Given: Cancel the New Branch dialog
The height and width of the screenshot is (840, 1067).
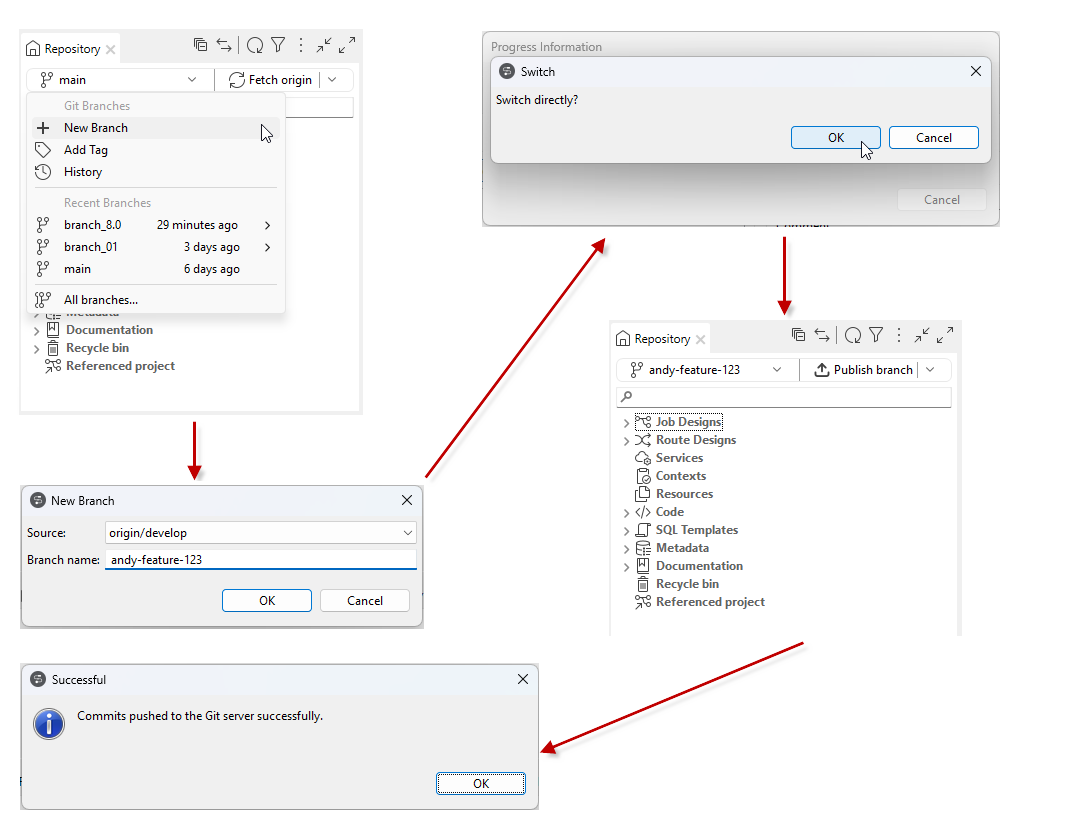Looking at the screenshot, I should click(x=365, y=600).
